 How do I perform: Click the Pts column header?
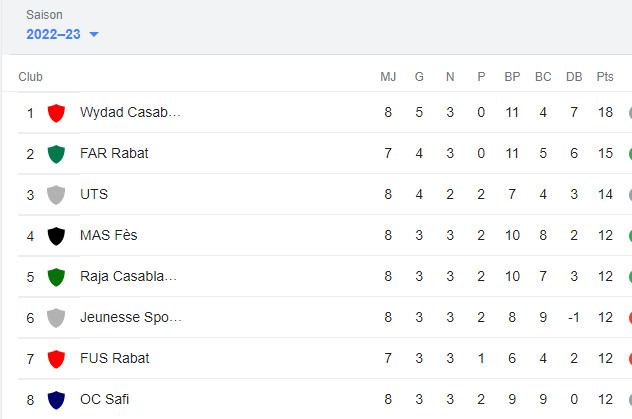pyautogui.click(x=605, y=77)
